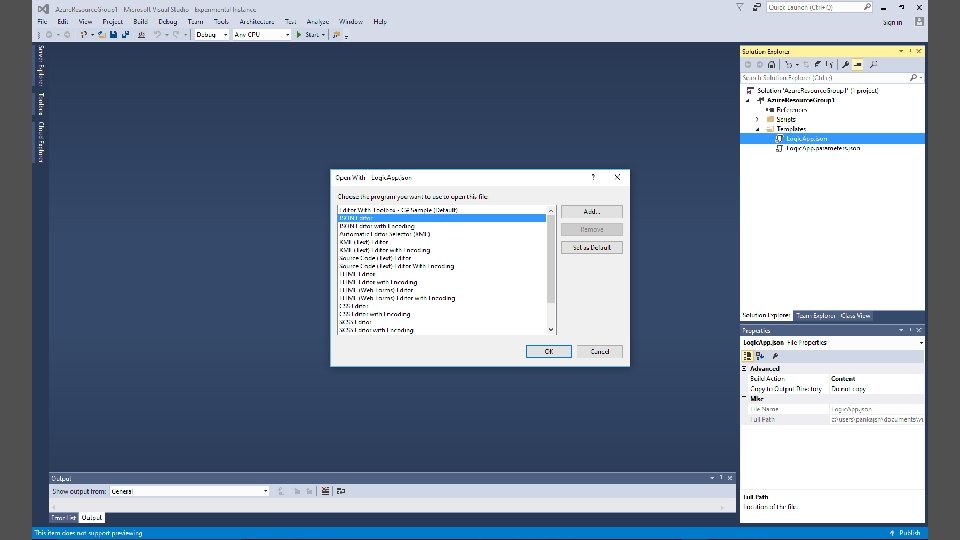This screenshot has height=540, width=960.
Task: Open Build menu
Action: [x=140, y=21]
